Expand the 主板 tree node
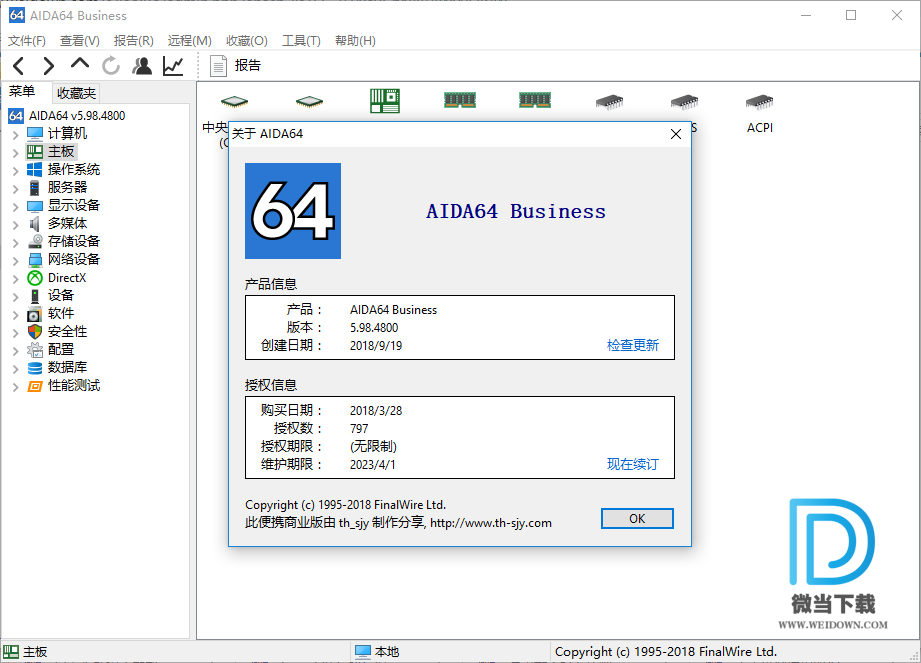921x663 pixels. coord(15,153)
